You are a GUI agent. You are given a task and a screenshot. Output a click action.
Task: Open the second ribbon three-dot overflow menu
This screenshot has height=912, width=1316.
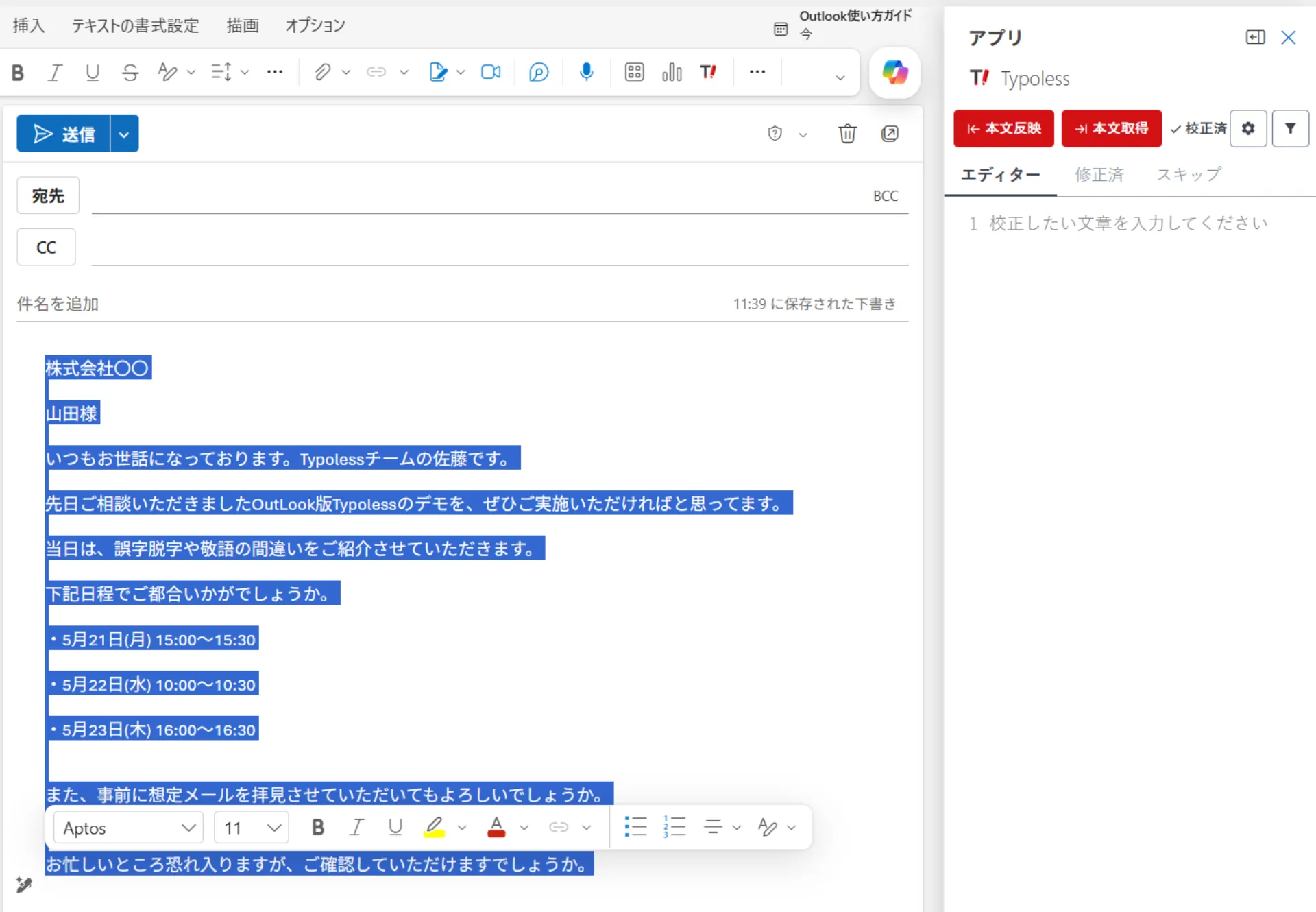[x=757, y=72]
